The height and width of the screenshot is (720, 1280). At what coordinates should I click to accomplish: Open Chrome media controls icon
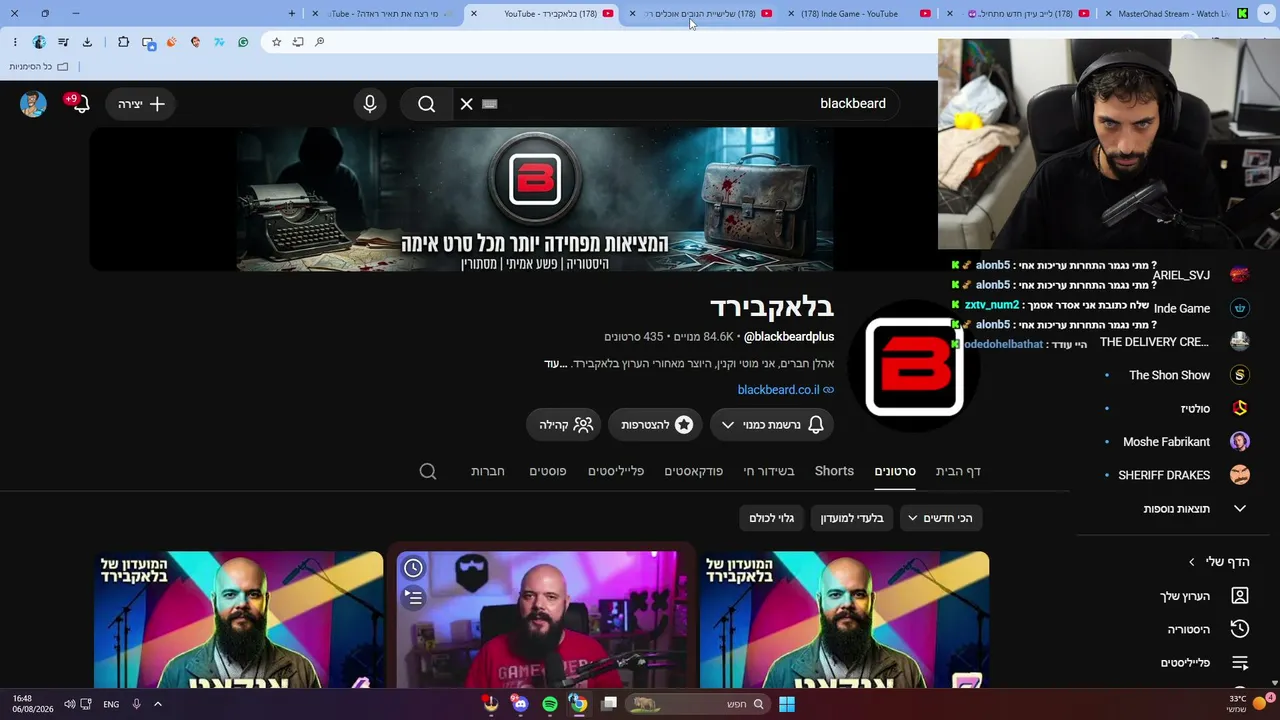point(63,42)
